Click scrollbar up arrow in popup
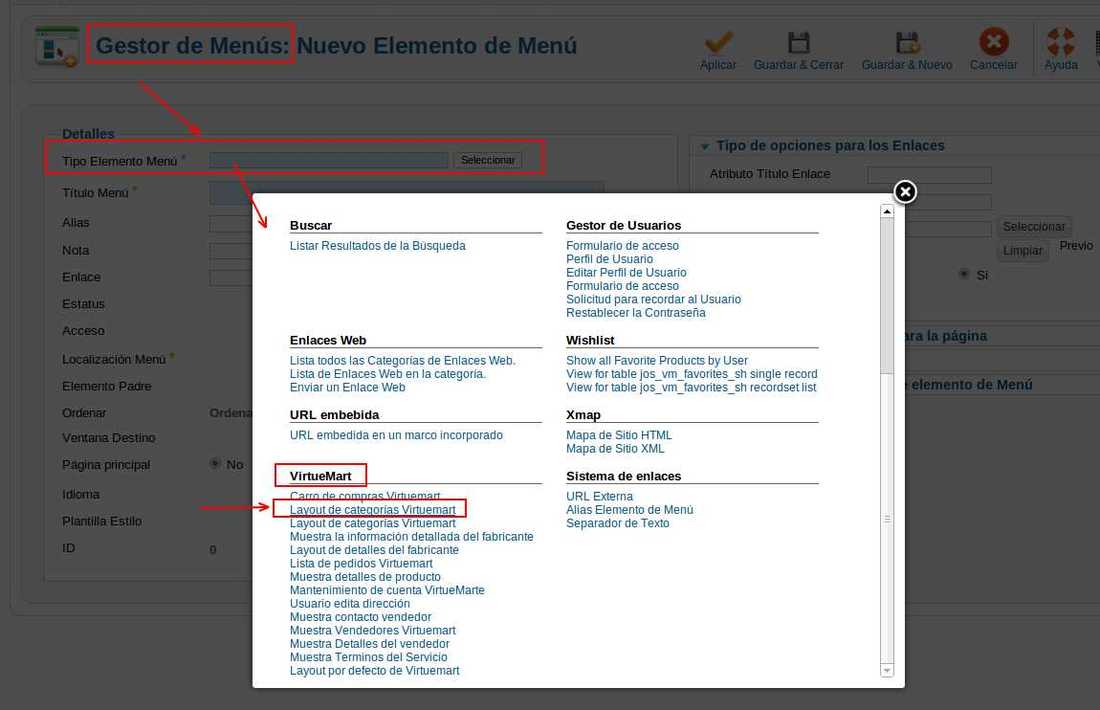This screenshot has height=710, width=1100. [x=887, y=211]
